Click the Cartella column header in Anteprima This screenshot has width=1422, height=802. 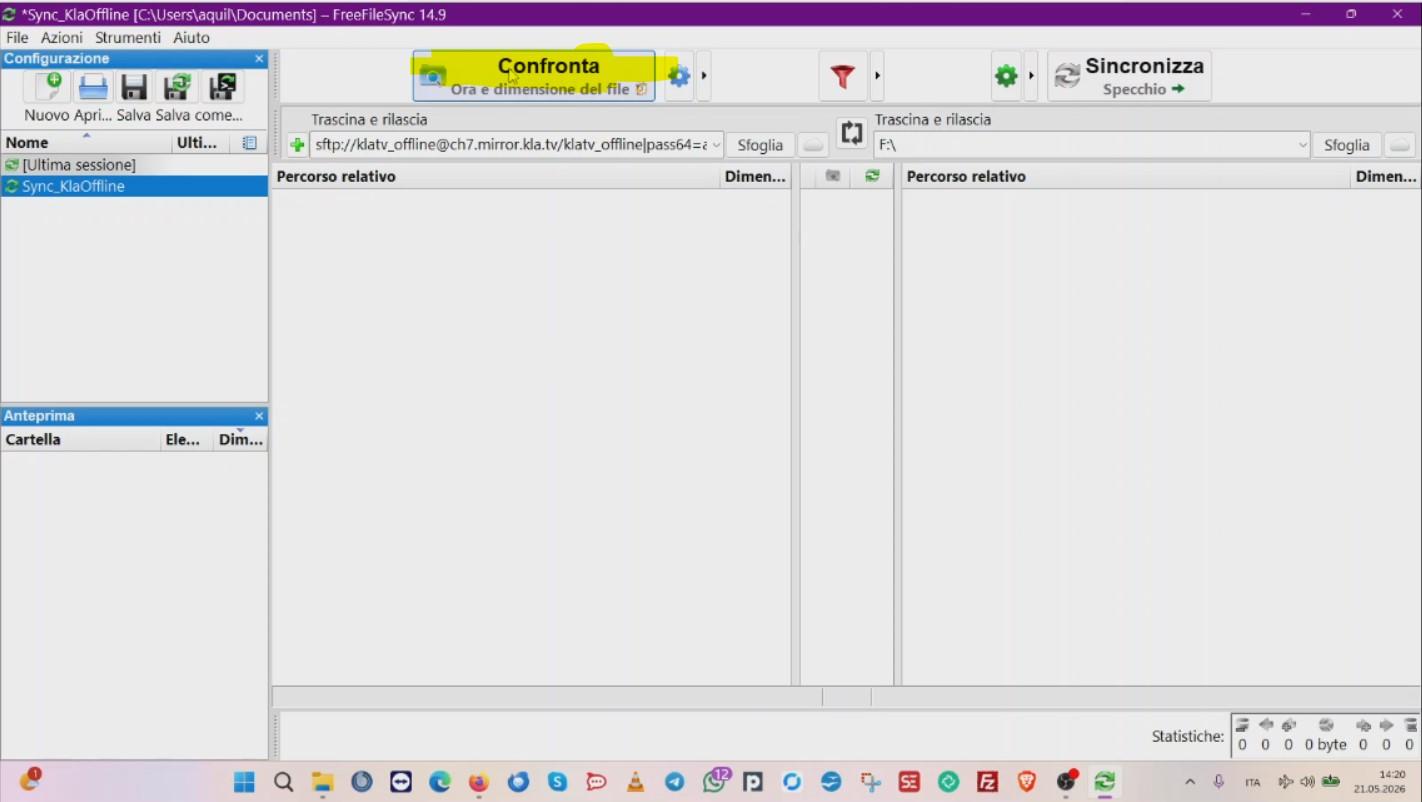click(82, 440)
